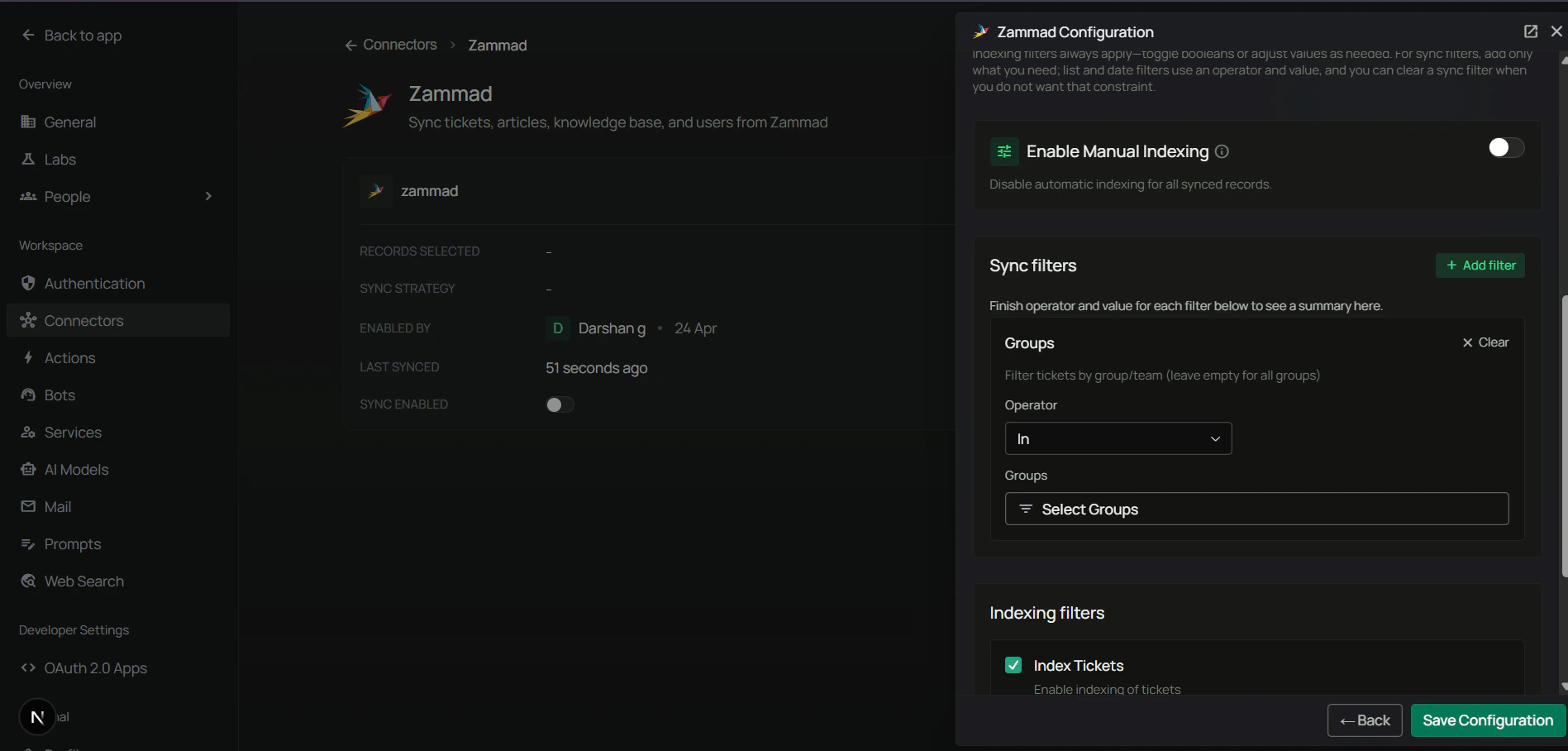The width and height of the screenshot is (1568, 751).
Task: Click the Web Search globe icon
Action: click(28, 581)
